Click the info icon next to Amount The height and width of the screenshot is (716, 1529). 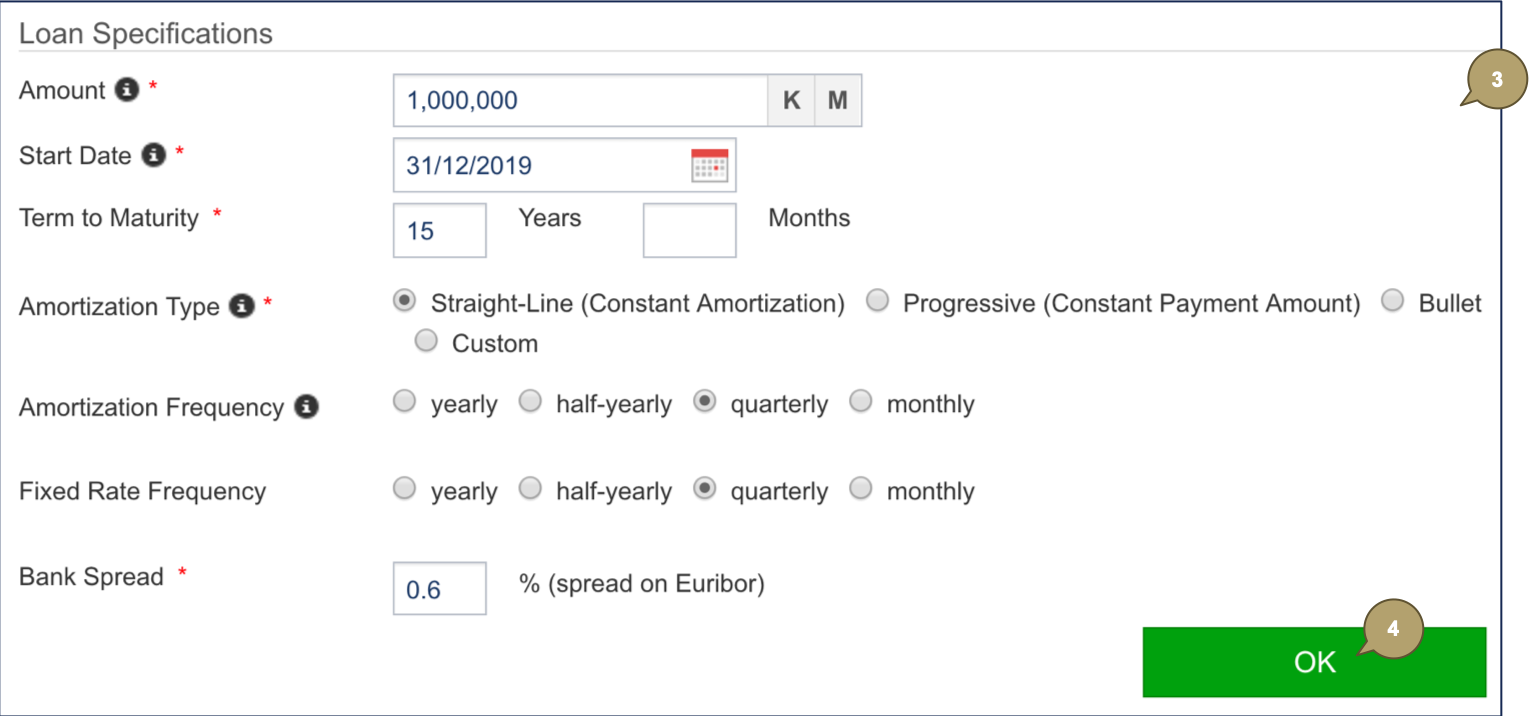(x=126, y=91)
